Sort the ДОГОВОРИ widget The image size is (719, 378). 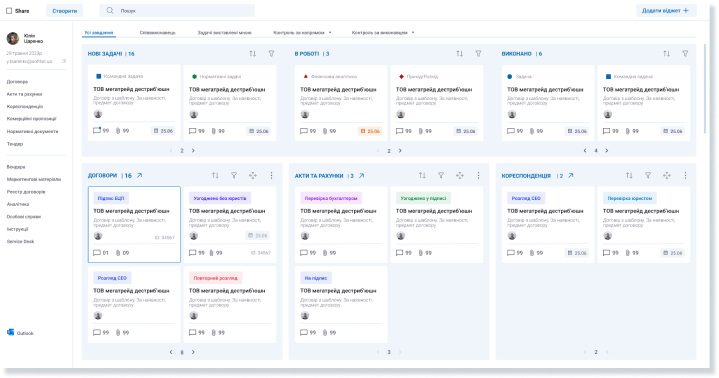(x=215, y=175)
